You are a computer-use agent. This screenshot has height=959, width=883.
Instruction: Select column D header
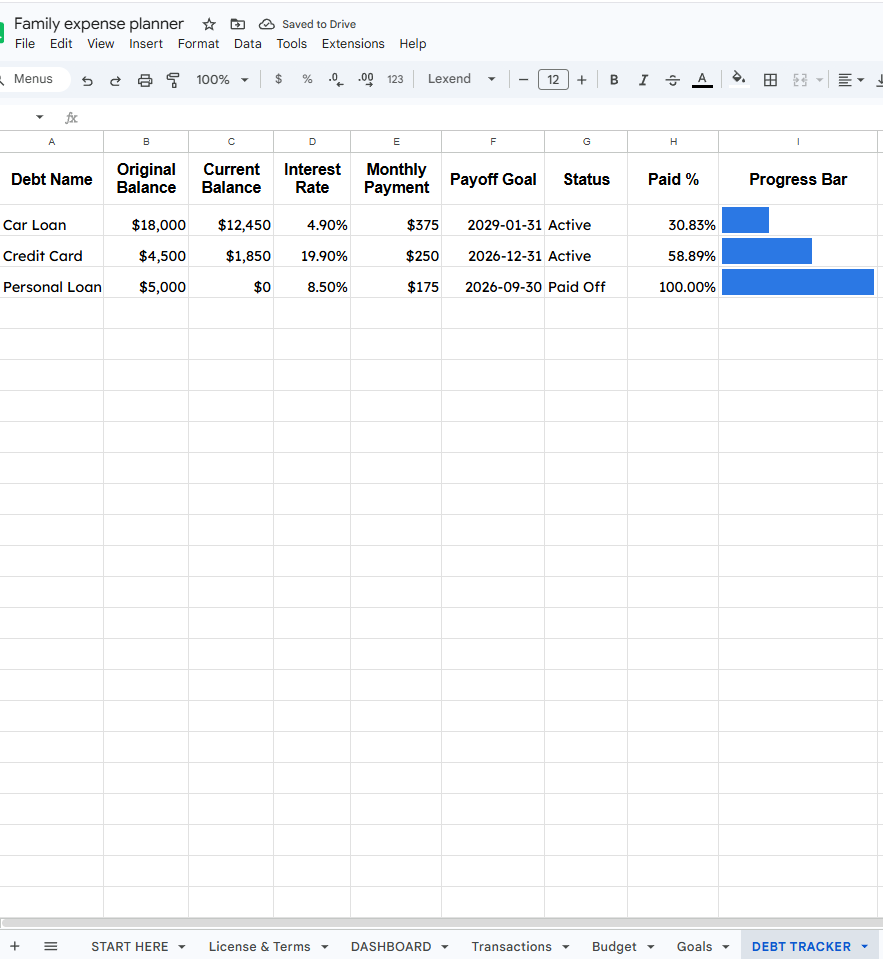312,141
